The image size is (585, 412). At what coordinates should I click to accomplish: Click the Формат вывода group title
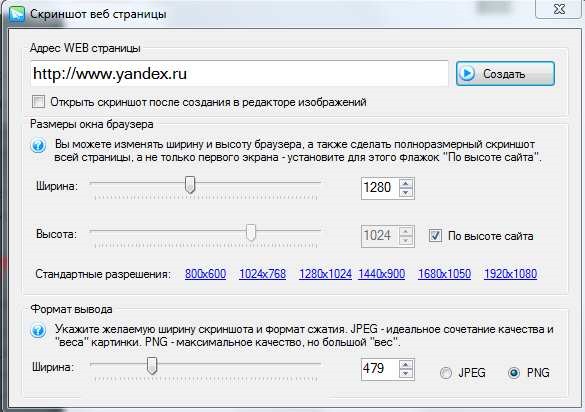pos(71,309)
